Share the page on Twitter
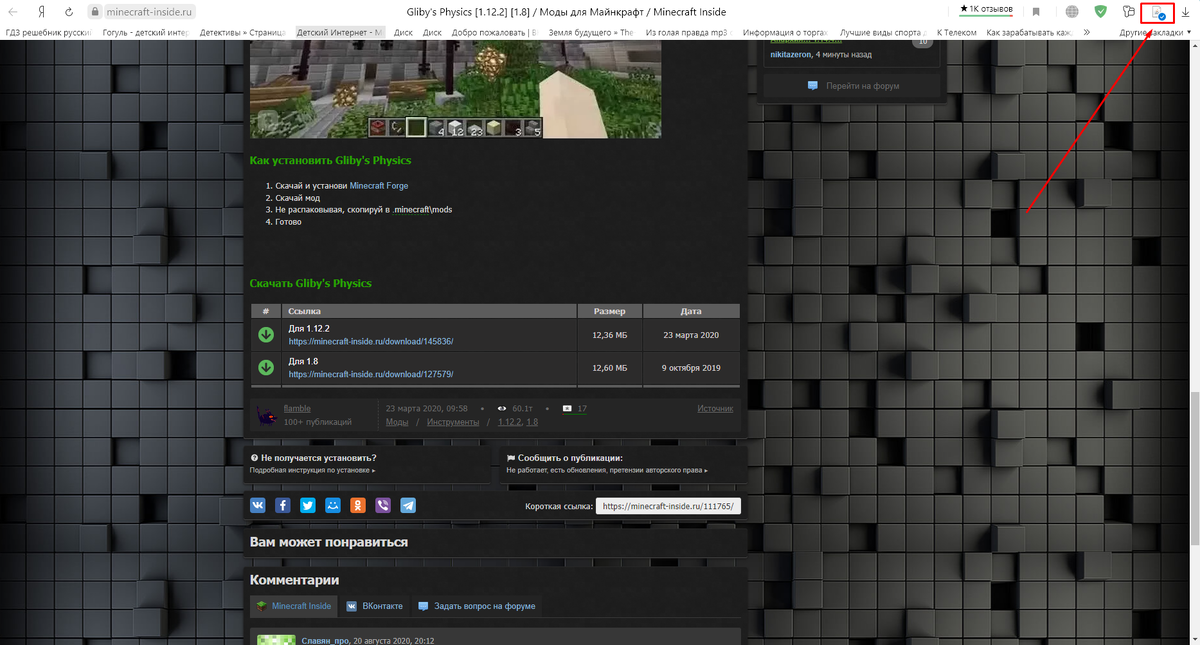The image size is (1200, 645). [x=307, y=505]
